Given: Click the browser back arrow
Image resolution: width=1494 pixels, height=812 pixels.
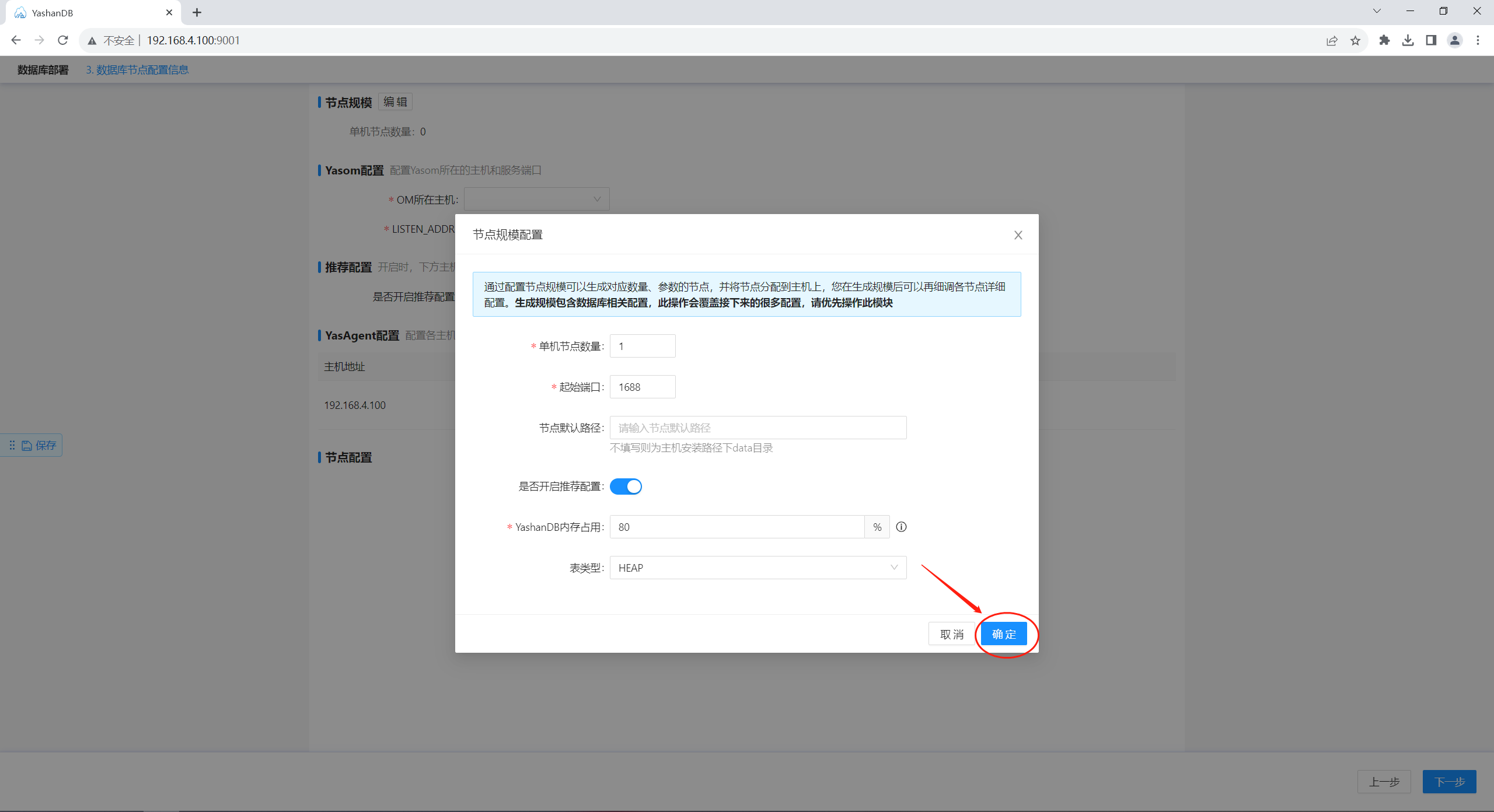Looking at the screenshot, I should [x=16, y=40].
